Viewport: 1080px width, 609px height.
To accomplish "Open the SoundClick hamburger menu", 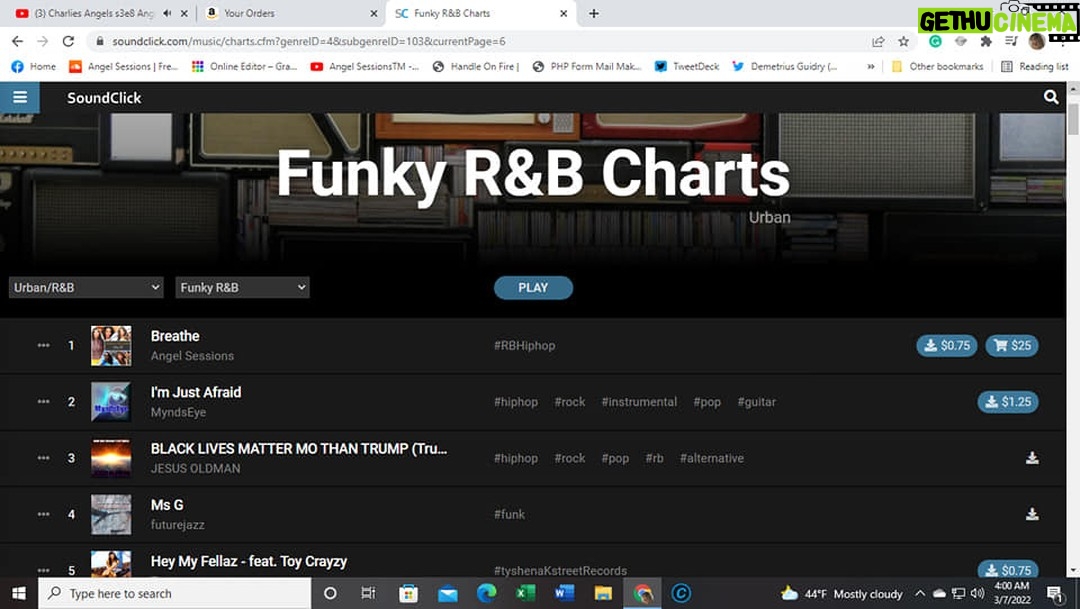I will point(20,97).
